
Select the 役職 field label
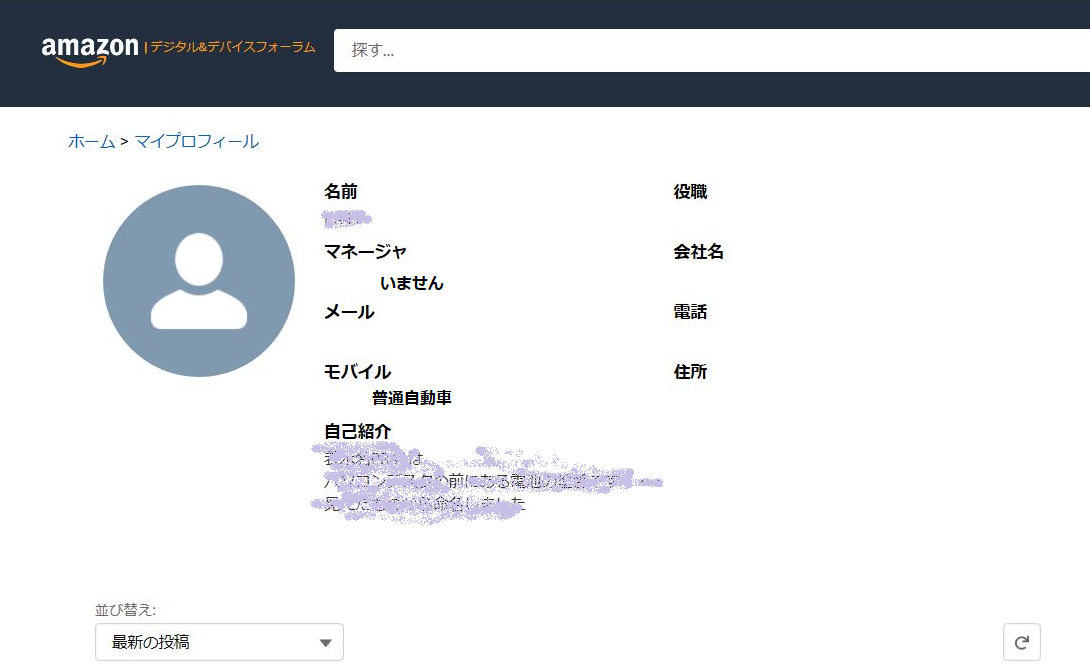pos(690,191)
